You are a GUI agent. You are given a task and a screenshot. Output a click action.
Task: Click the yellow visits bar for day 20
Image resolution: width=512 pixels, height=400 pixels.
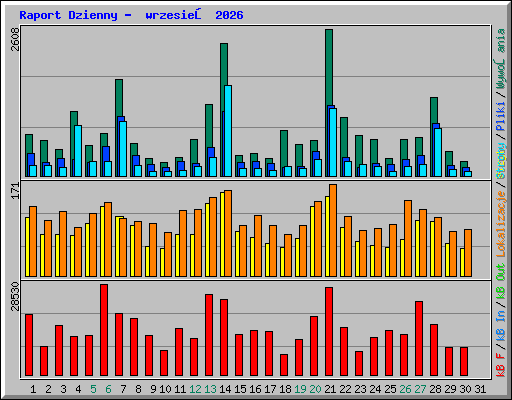pos(312,241)
